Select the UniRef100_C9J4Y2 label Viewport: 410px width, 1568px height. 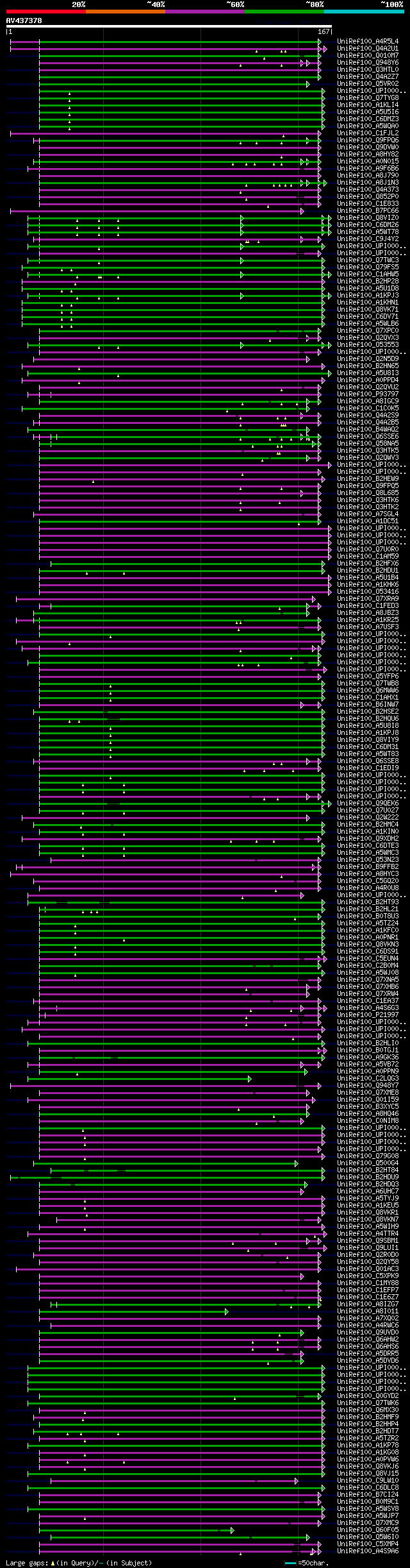[368, 239]
